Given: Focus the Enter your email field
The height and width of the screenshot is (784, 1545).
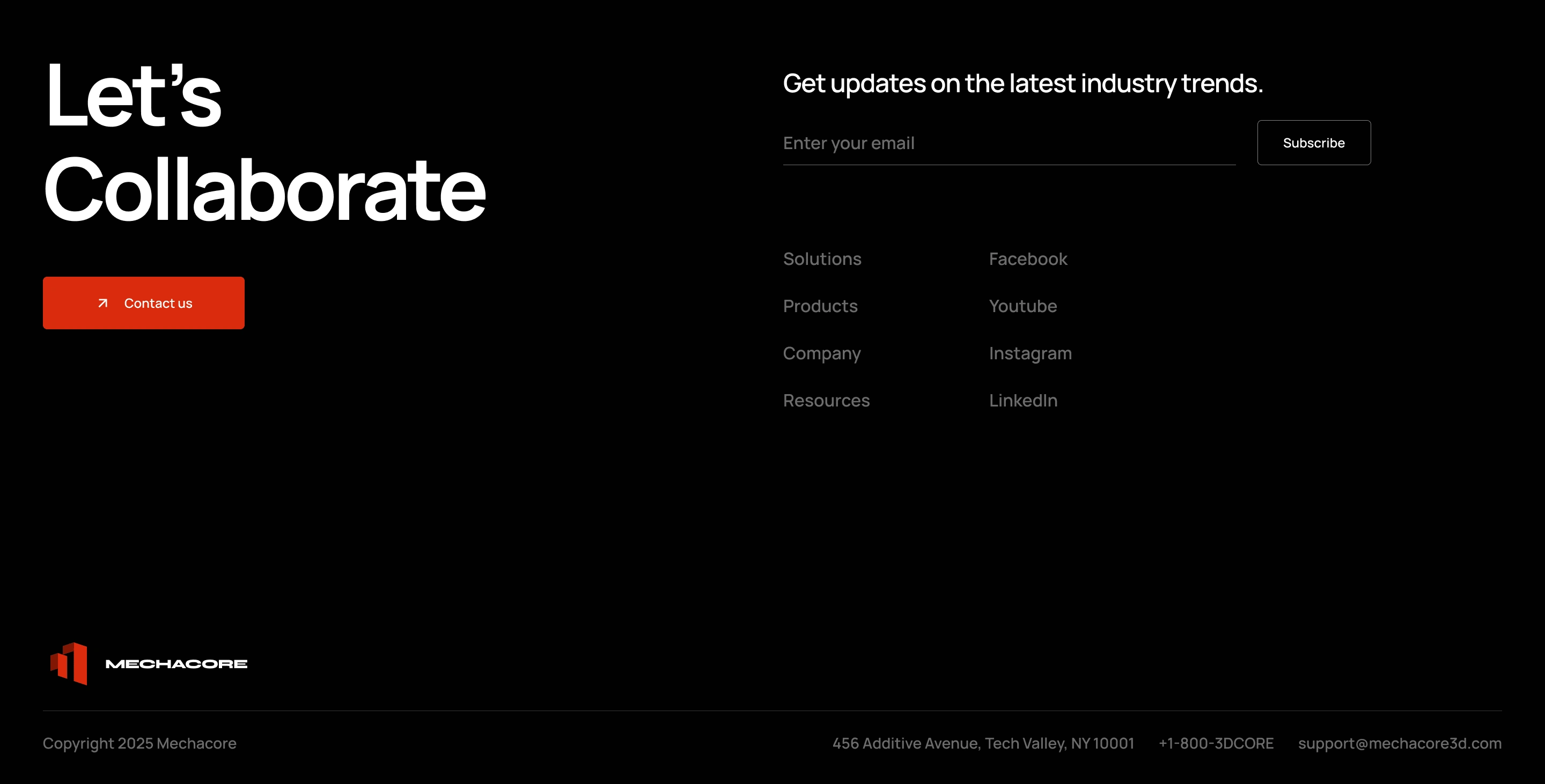Looking at the screenshot, I should (x=1009, y=143).
